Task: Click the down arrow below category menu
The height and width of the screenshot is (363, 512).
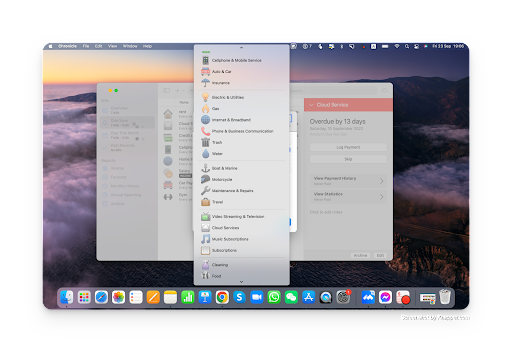Action: pyautogui.click(x=242, y=282)
